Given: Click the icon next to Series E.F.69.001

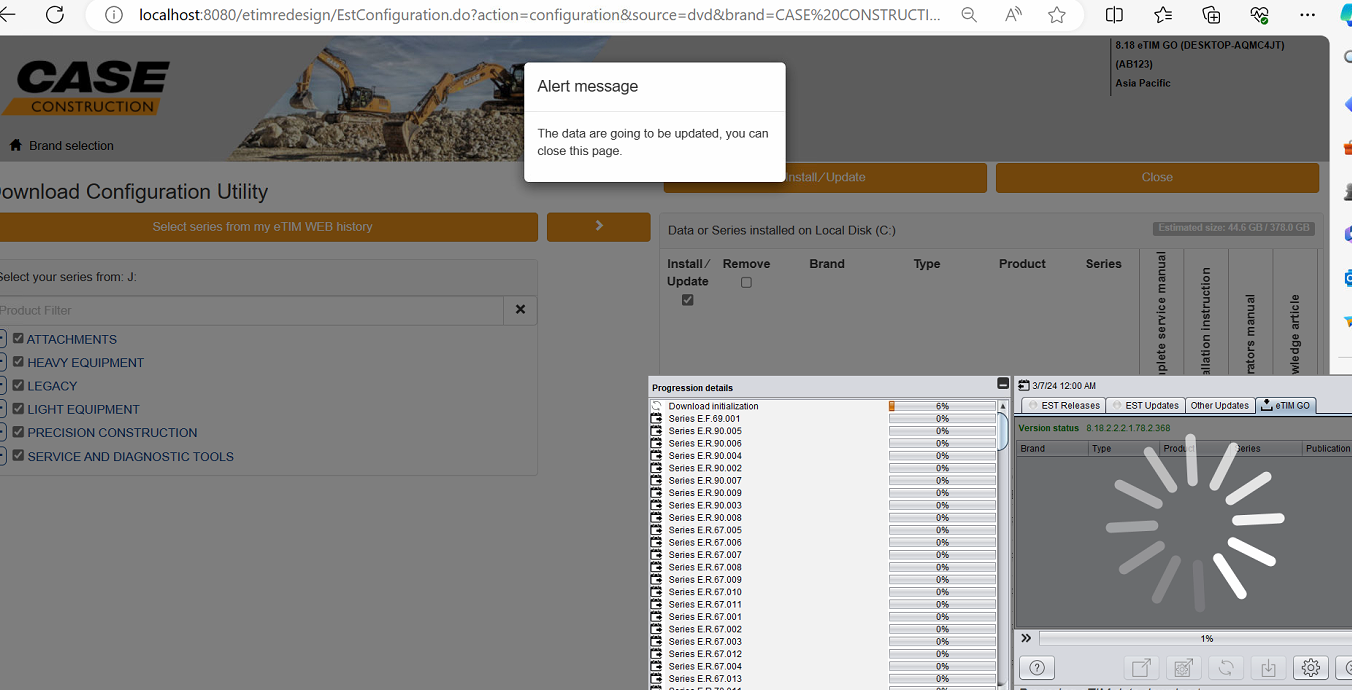Looking at the screenshot, I should pyautogui.click(x=657, y=418).
